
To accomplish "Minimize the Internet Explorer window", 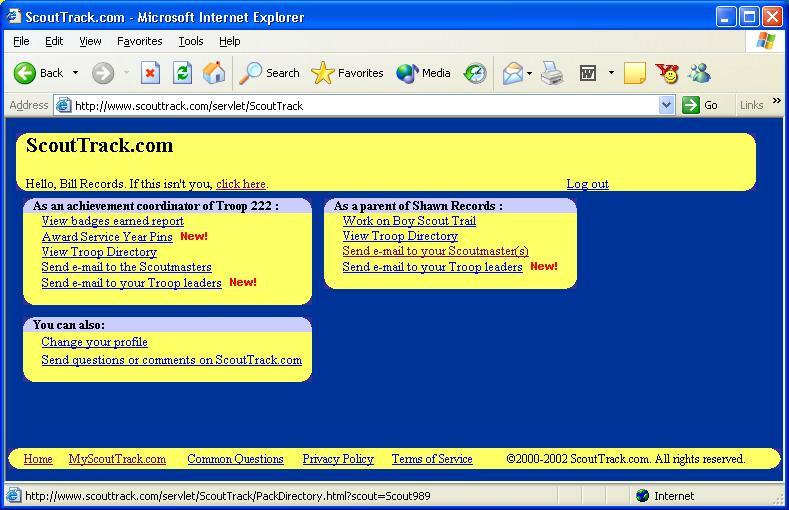I will click(725, 17).
